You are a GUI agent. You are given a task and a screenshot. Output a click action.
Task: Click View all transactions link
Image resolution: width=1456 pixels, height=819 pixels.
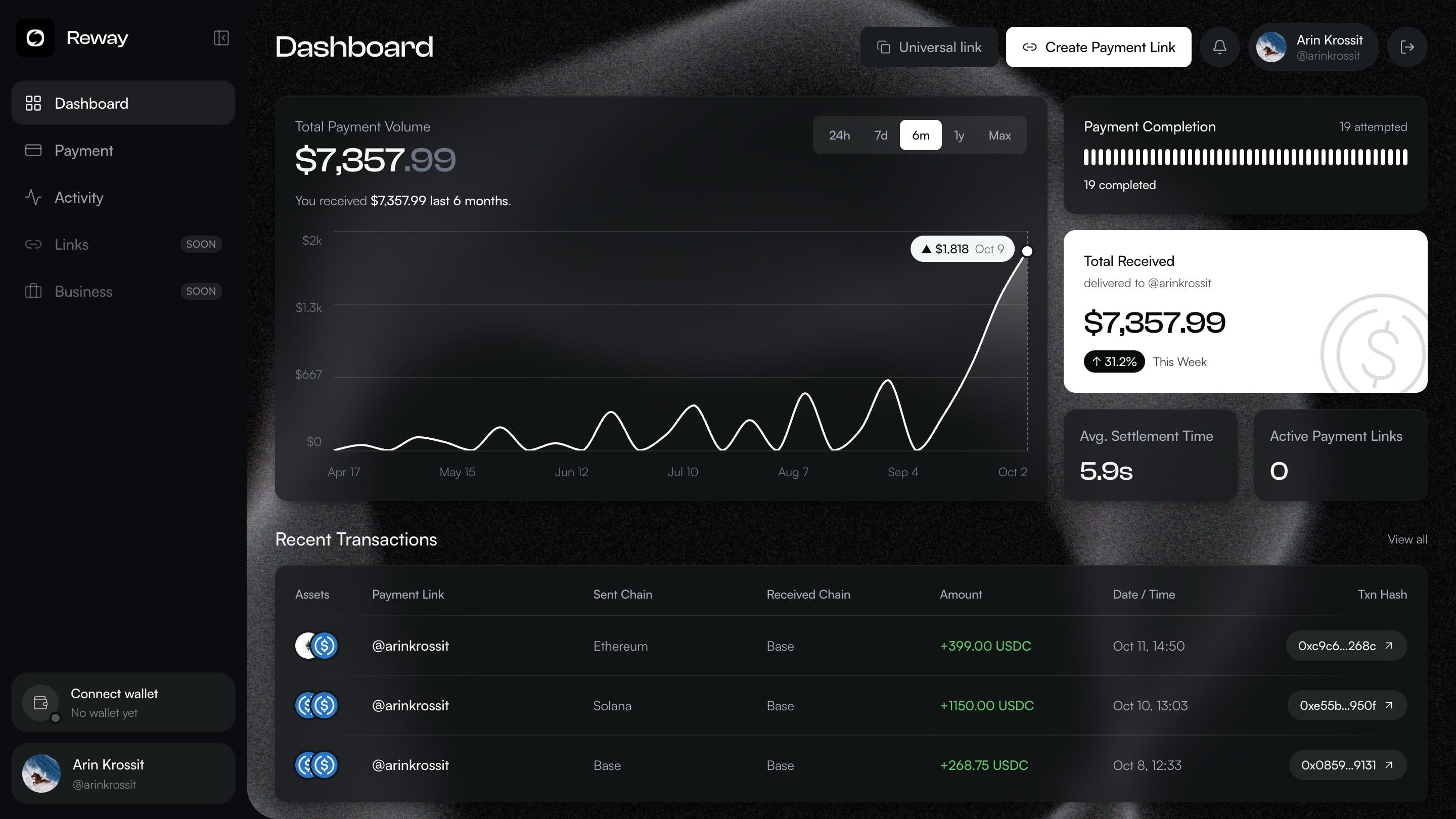1407,539
